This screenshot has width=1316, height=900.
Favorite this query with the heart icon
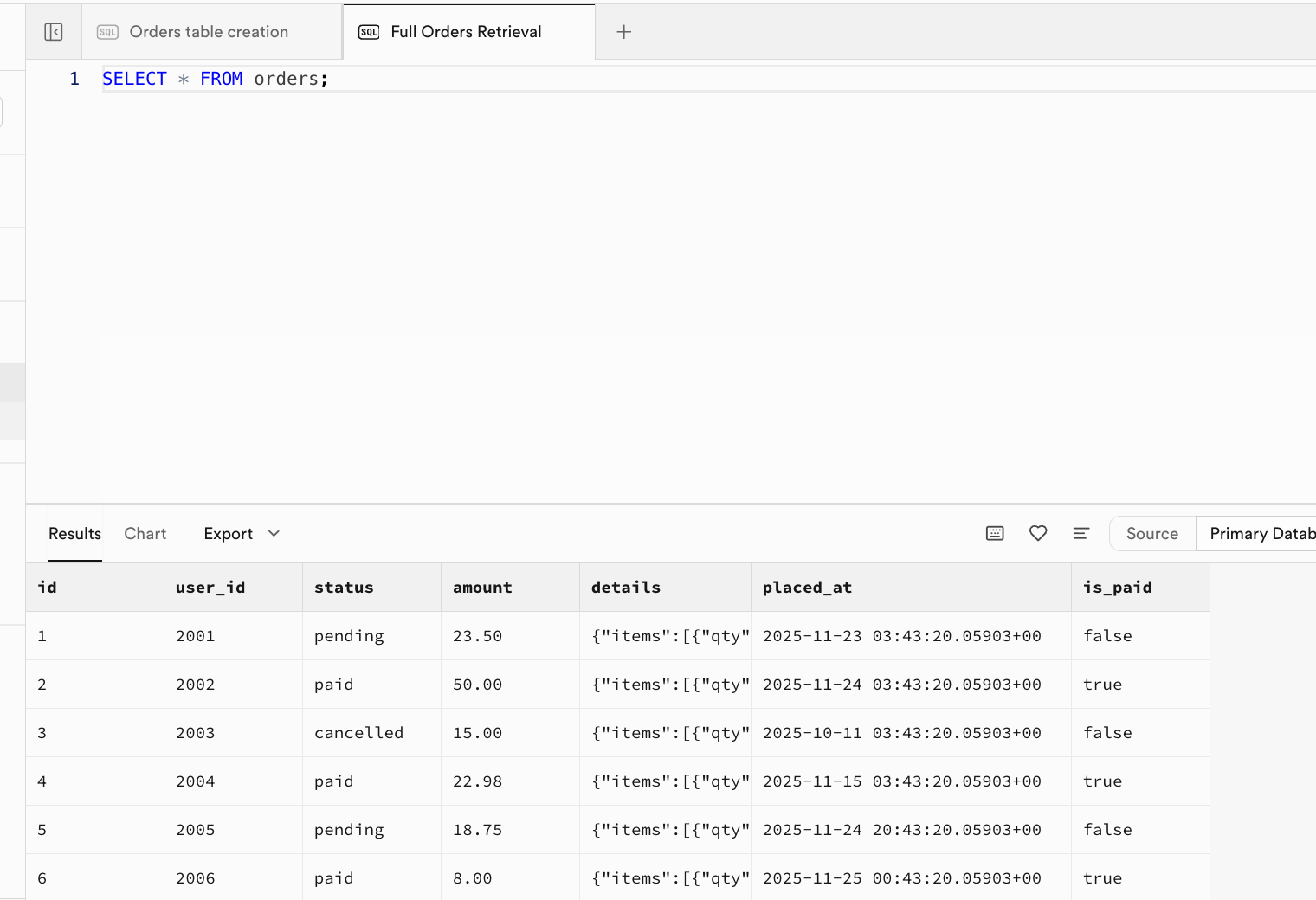coord(1038,533)
